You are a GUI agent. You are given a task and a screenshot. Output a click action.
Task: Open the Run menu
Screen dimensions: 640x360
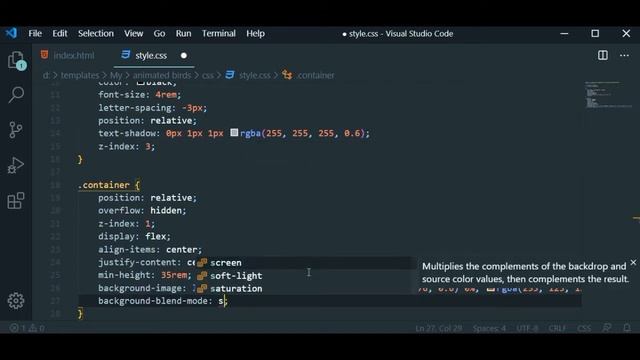click(183, 33)
